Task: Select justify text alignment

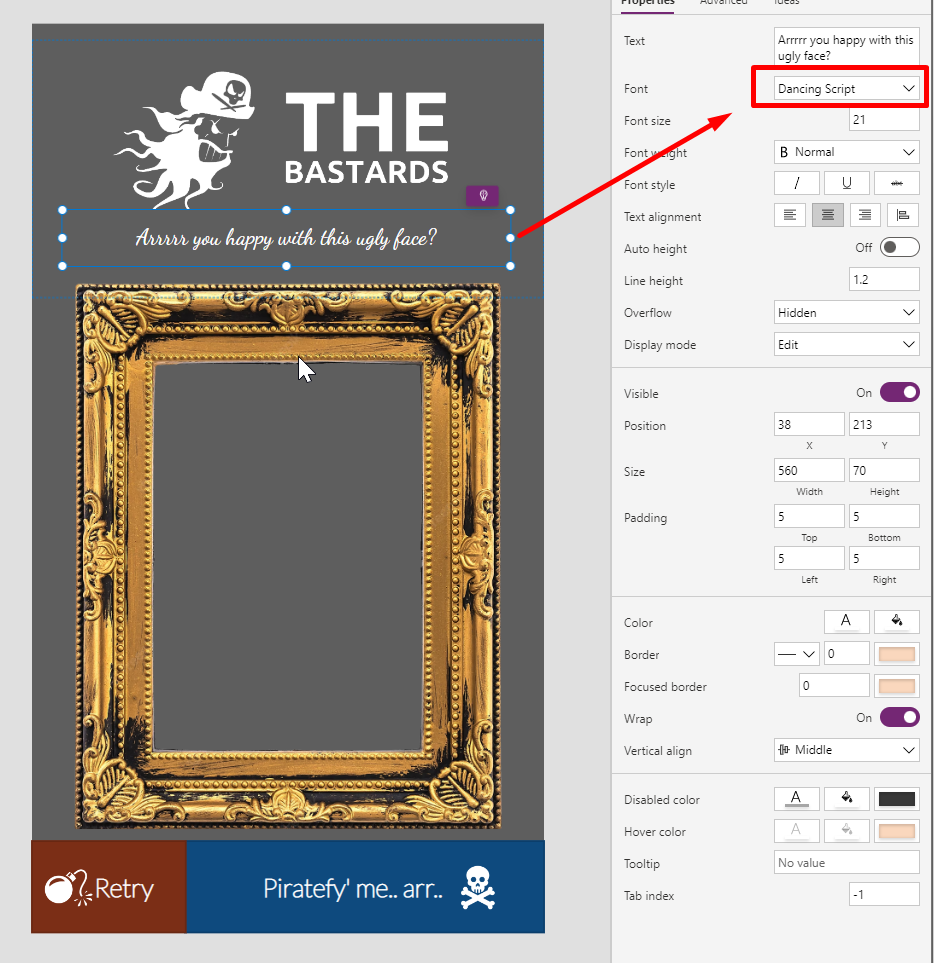Action: pos(903,215)
